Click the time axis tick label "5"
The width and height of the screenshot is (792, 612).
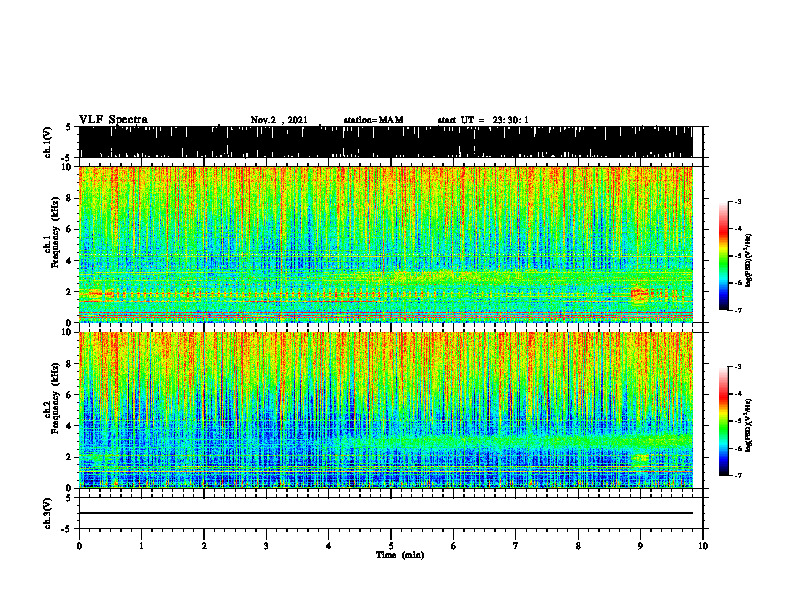pos(391,546)
